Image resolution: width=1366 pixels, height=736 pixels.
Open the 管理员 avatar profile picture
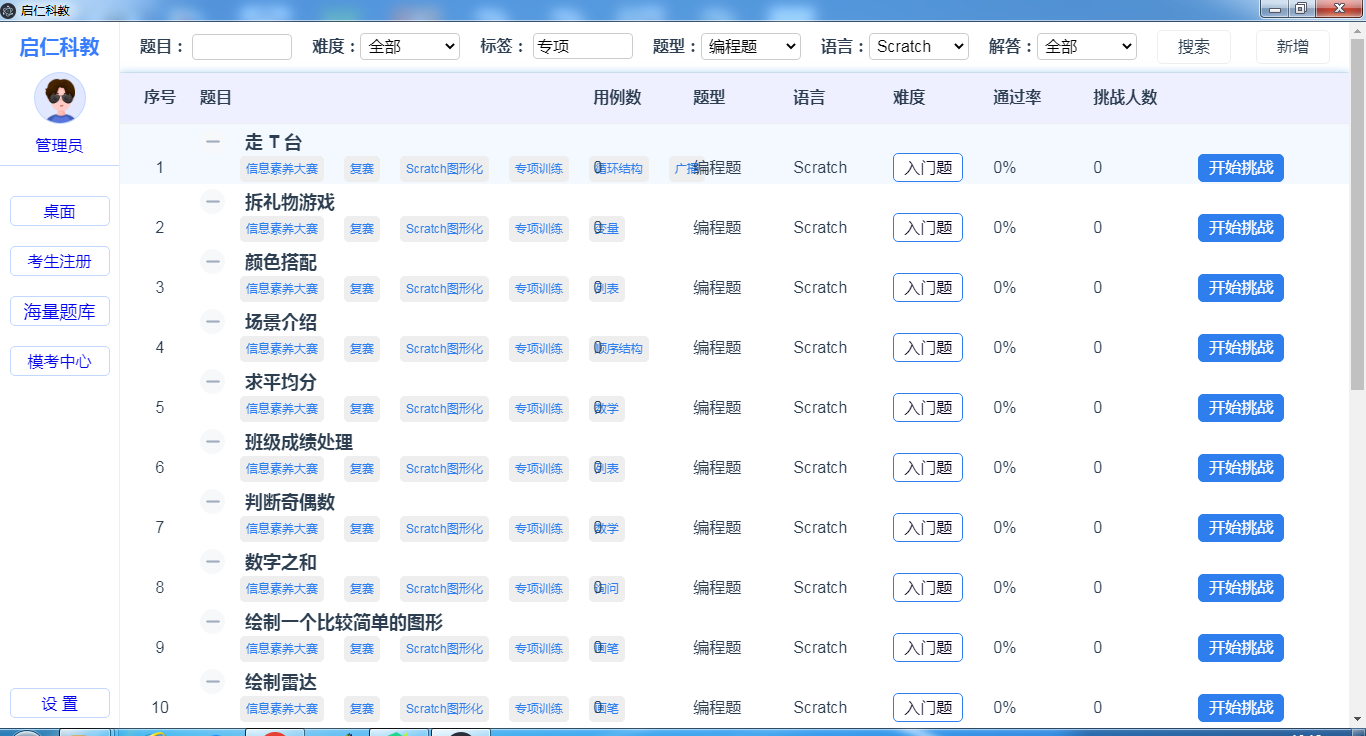(59, 98)
